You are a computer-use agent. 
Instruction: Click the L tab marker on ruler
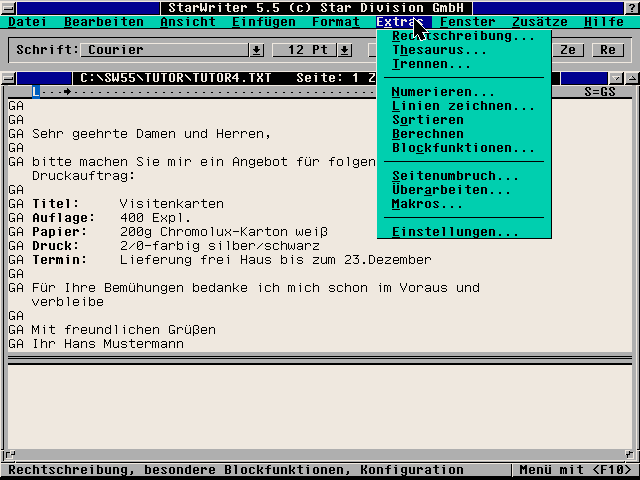(x=36, y=92)
